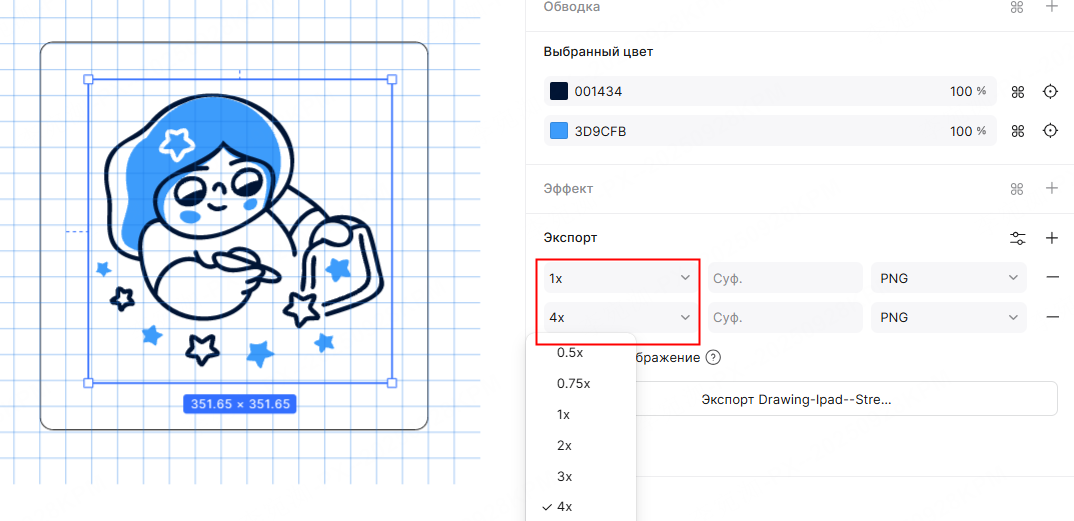Screen dimensions: 1074x521
Task: Open the PNG format dropdown in second export row
Action: click(x=948, y=318)
